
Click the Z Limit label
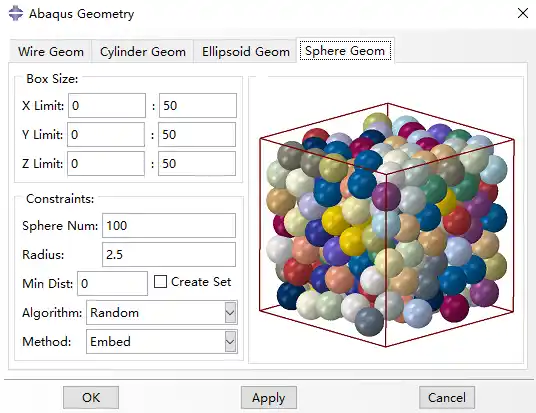click(42, 164)
